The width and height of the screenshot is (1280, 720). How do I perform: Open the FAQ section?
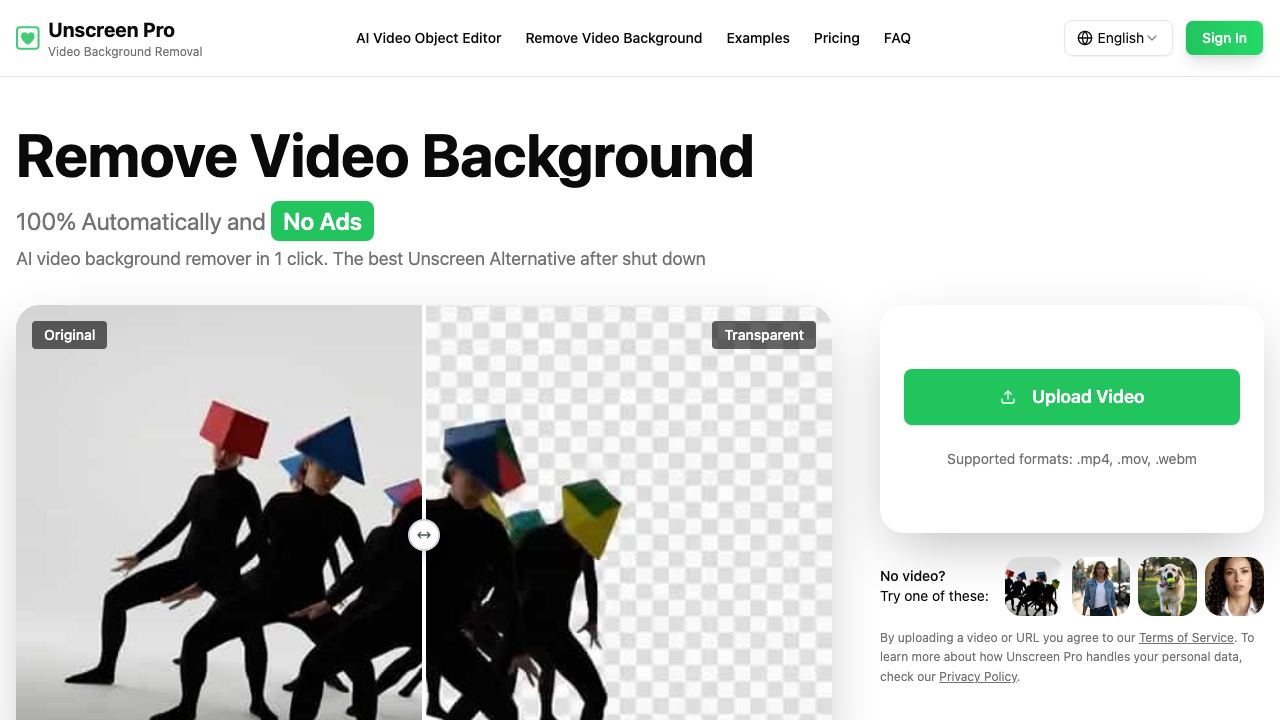click(x=897, y=38)
